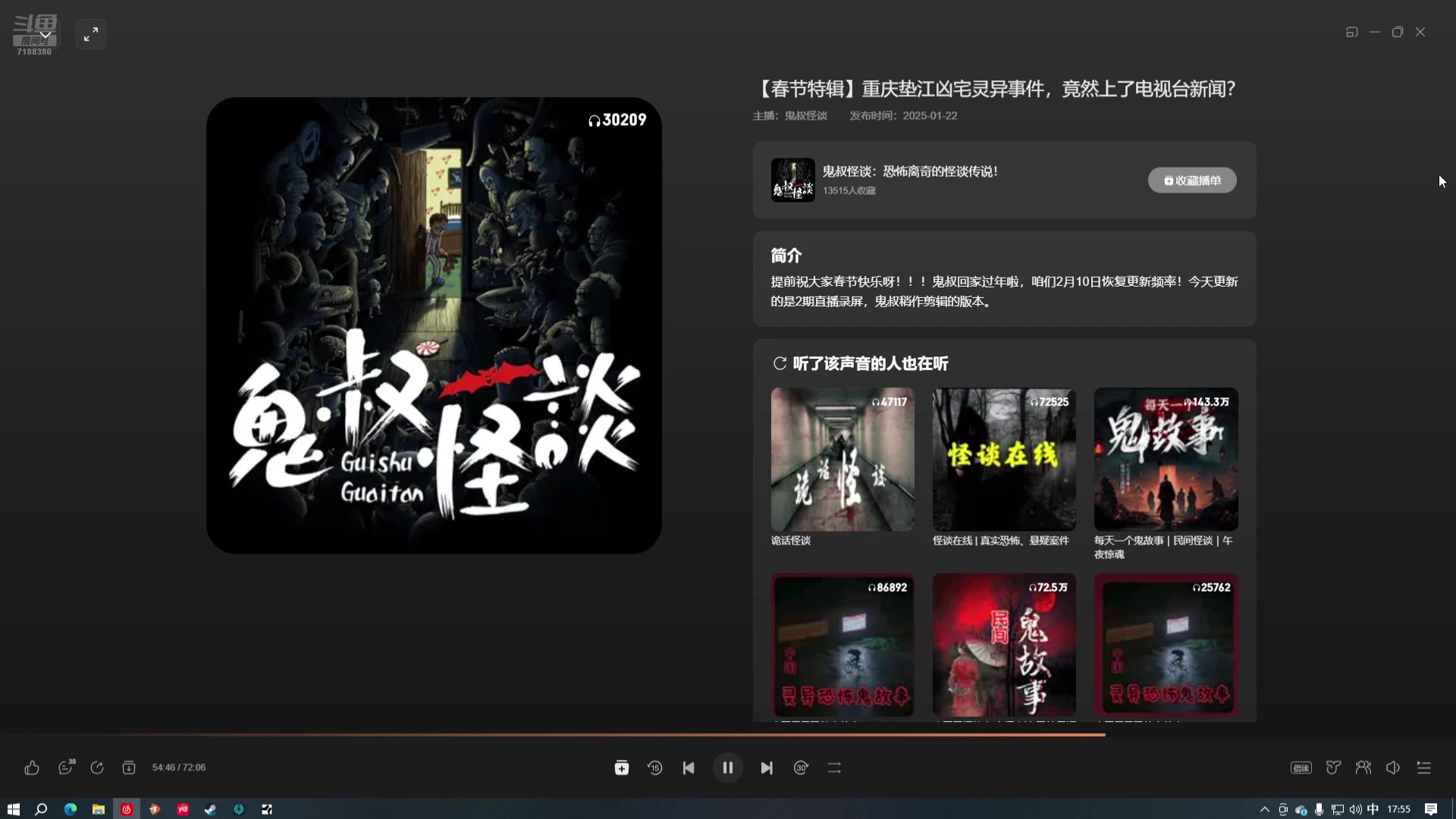The image size is (1456, 819).
Task: Open the microphone tray icon
Action: (1319, 809)
